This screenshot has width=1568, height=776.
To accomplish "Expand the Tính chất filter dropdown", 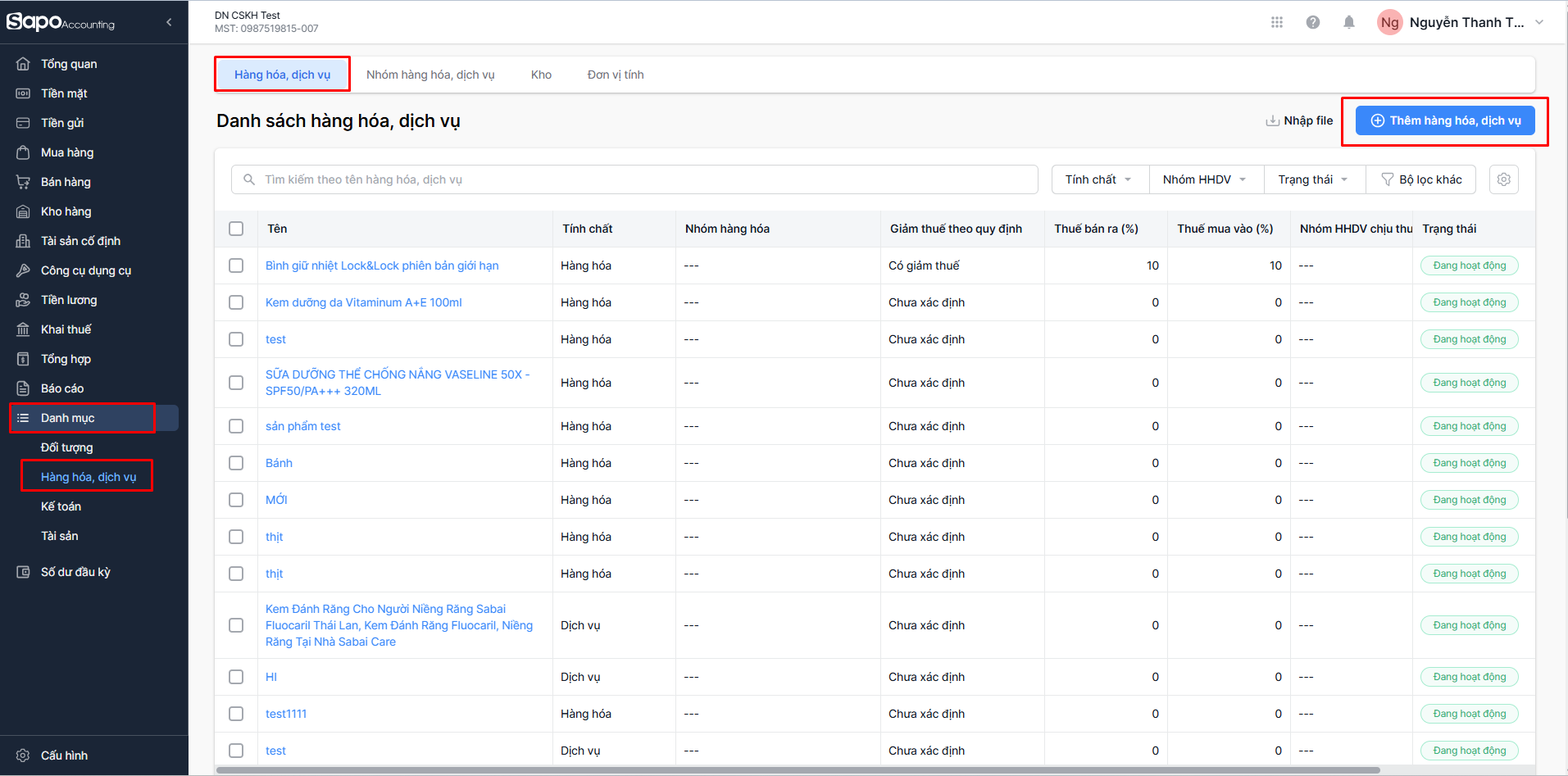I will click(1098, 179).
